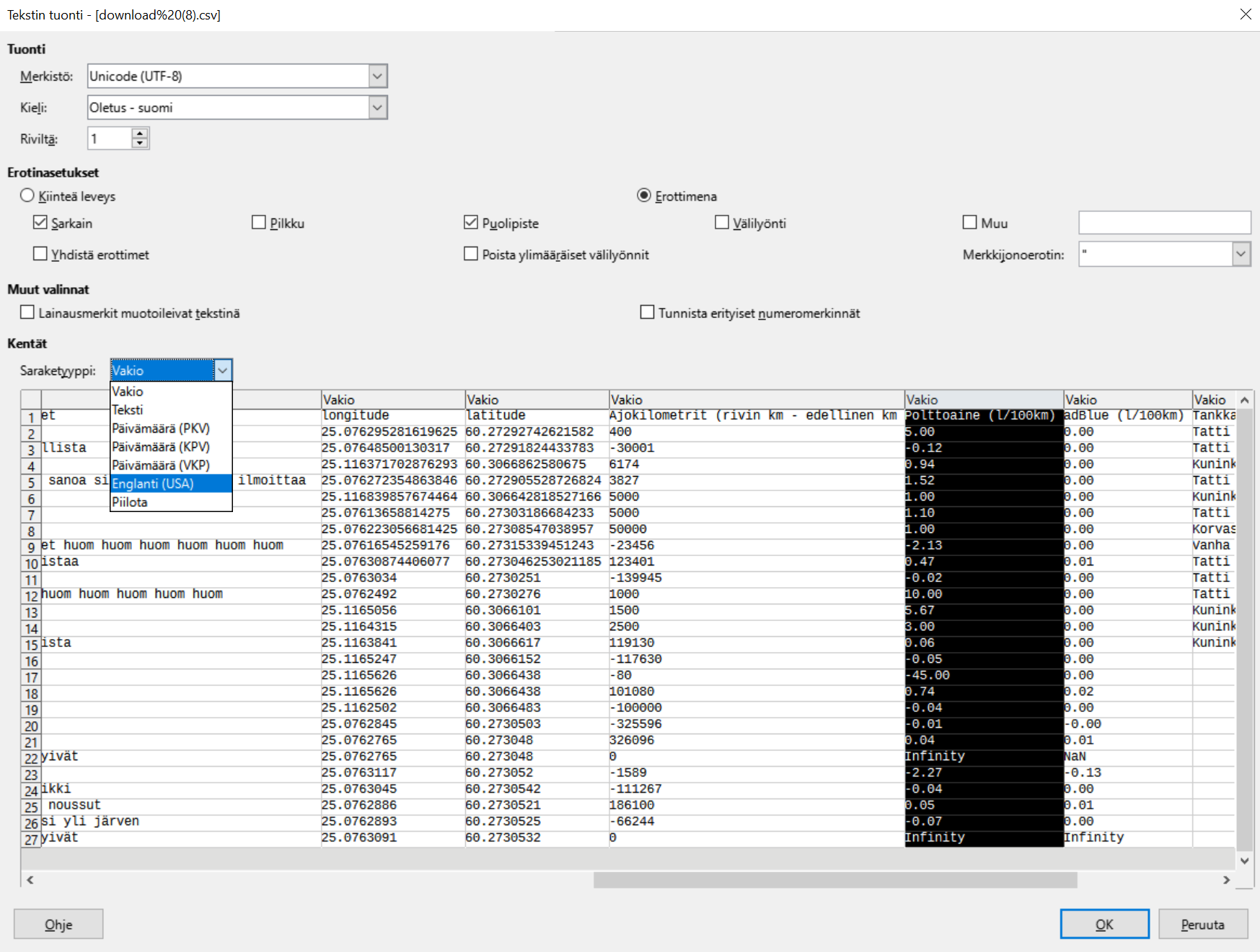1260x952 pixels.
Task: Uncheck the Puolipiste semicolon checkbox
Action: pyautogui.click(x=471, y=223)
